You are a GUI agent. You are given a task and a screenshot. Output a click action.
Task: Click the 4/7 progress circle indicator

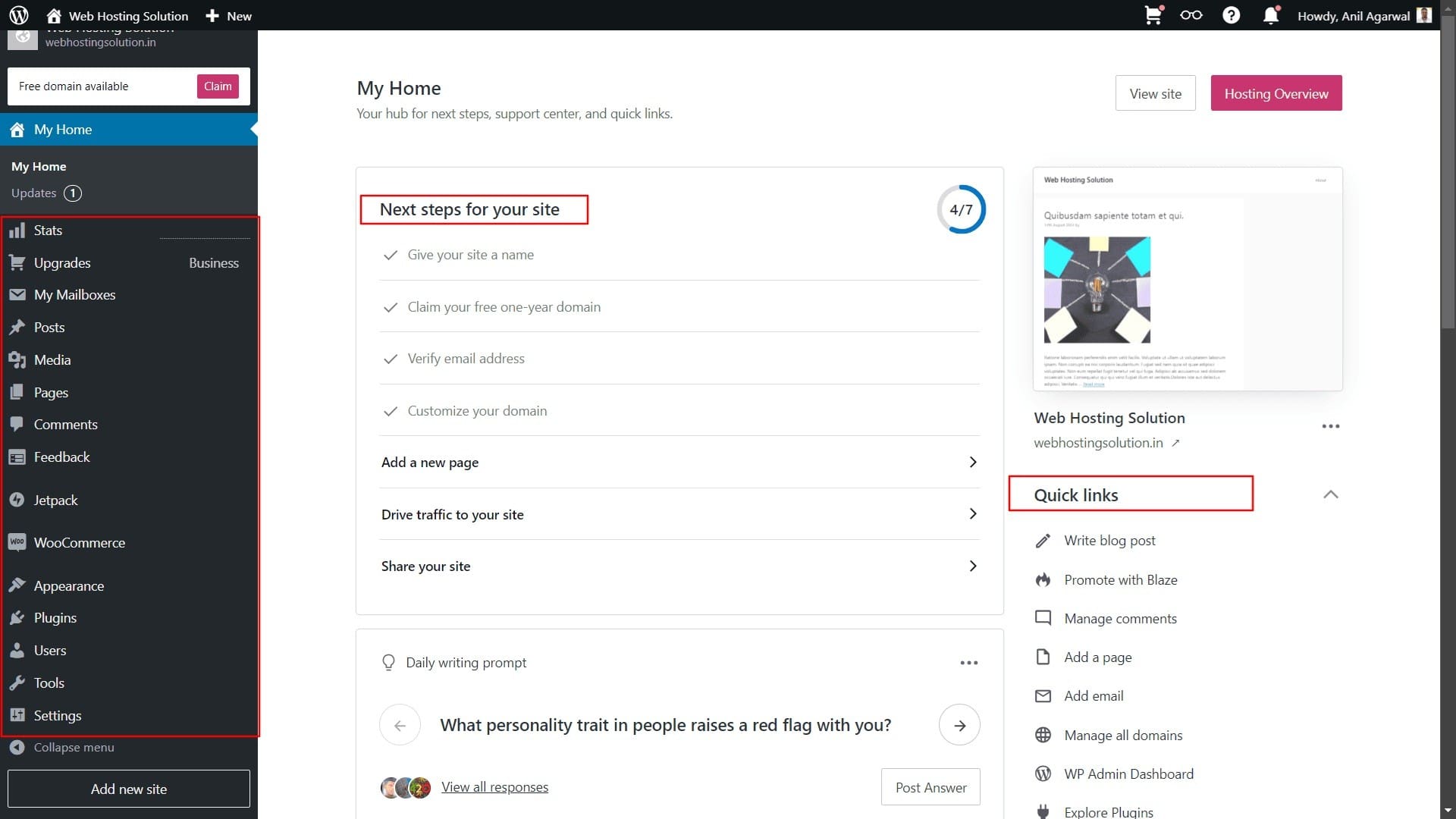961,210
